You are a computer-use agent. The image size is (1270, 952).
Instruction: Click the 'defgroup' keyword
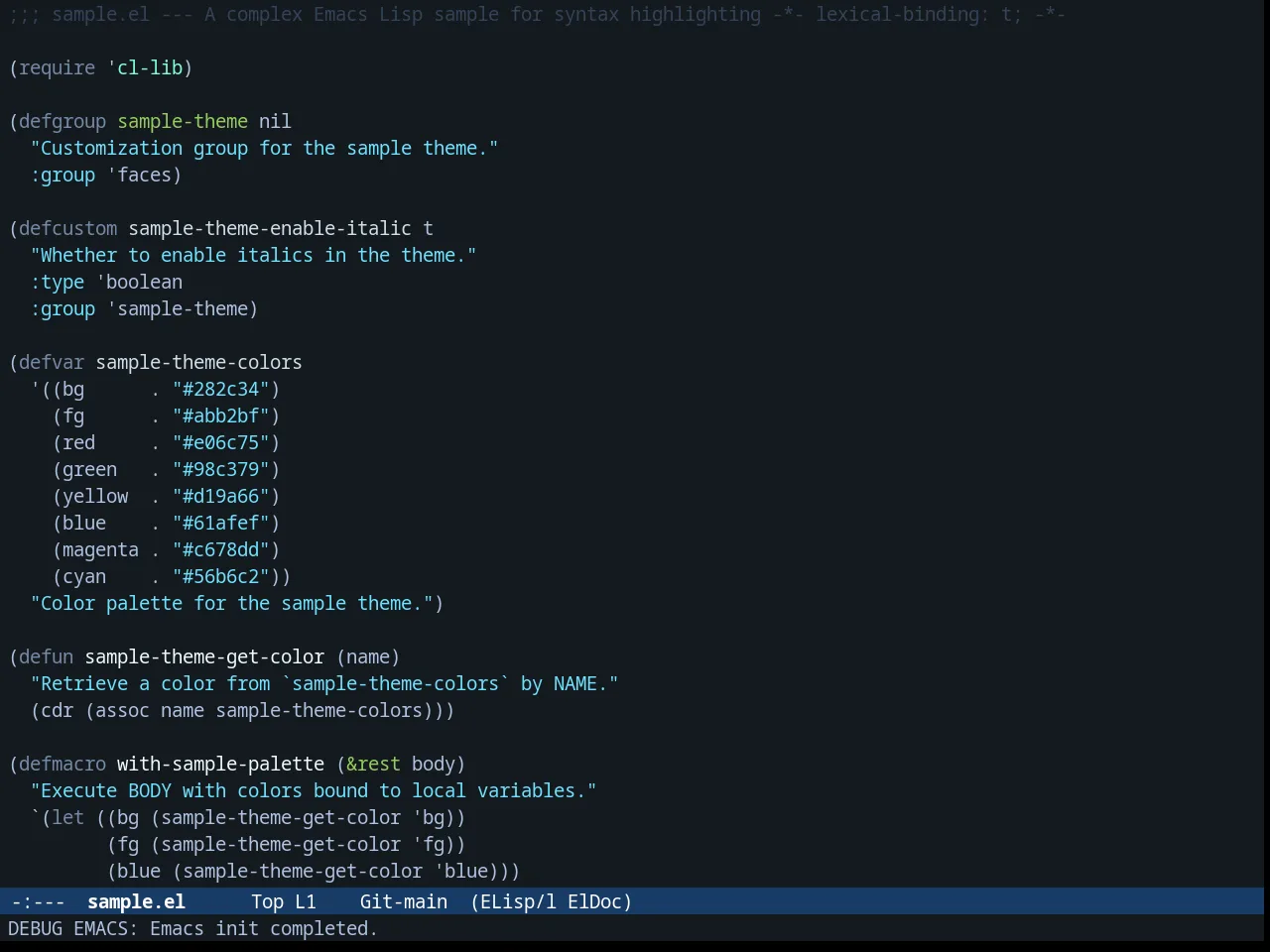(63, 121)
